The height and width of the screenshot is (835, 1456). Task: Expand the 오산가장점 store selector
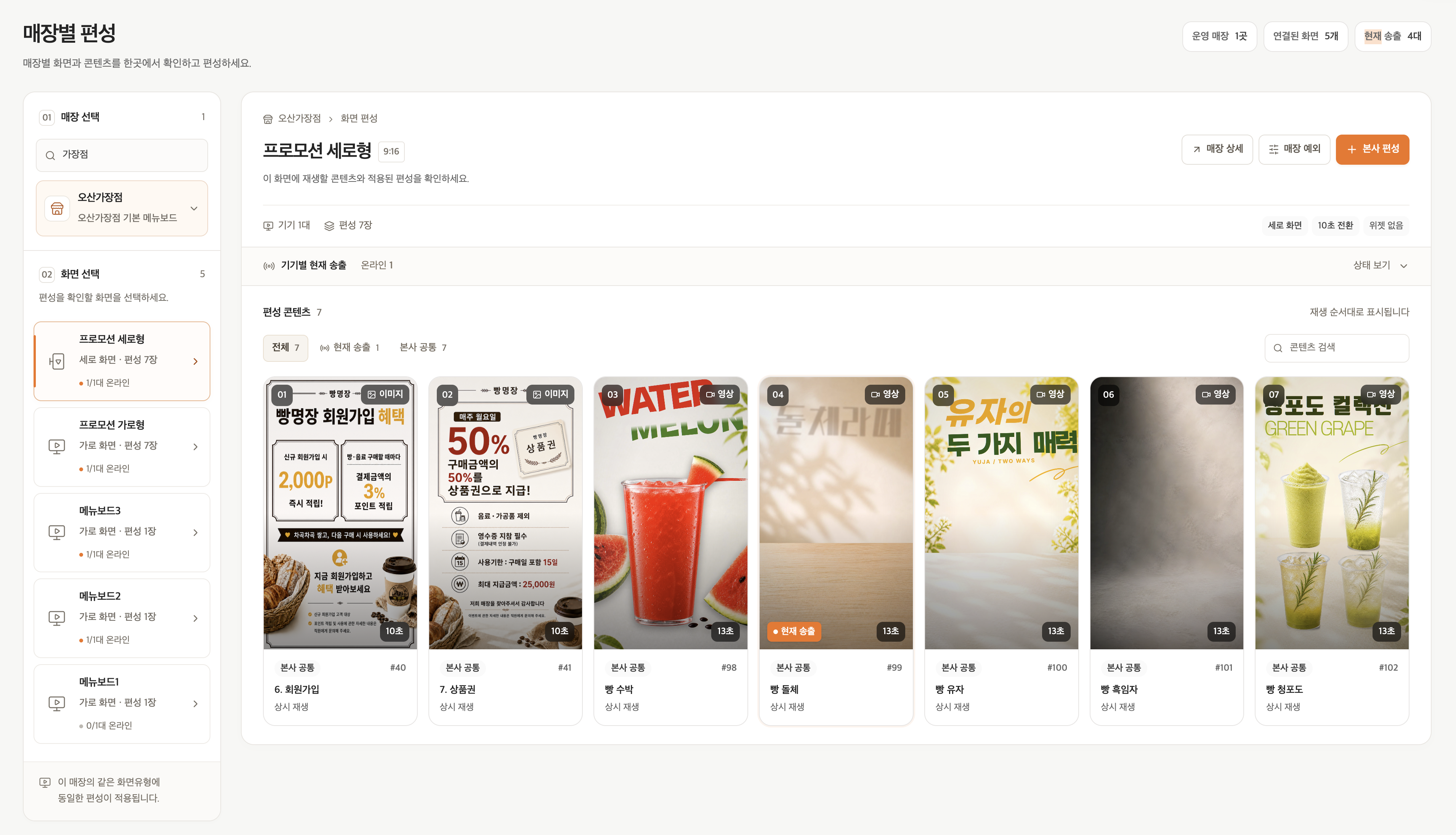194,208
